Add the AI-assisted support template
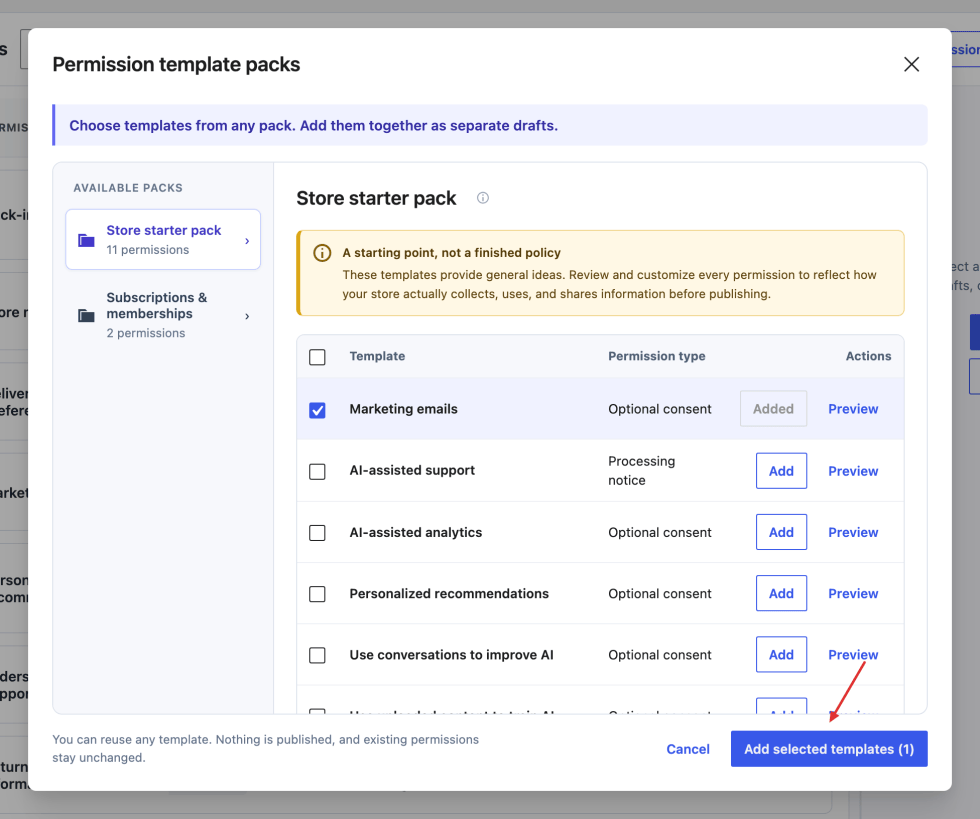 click(781, 471)
